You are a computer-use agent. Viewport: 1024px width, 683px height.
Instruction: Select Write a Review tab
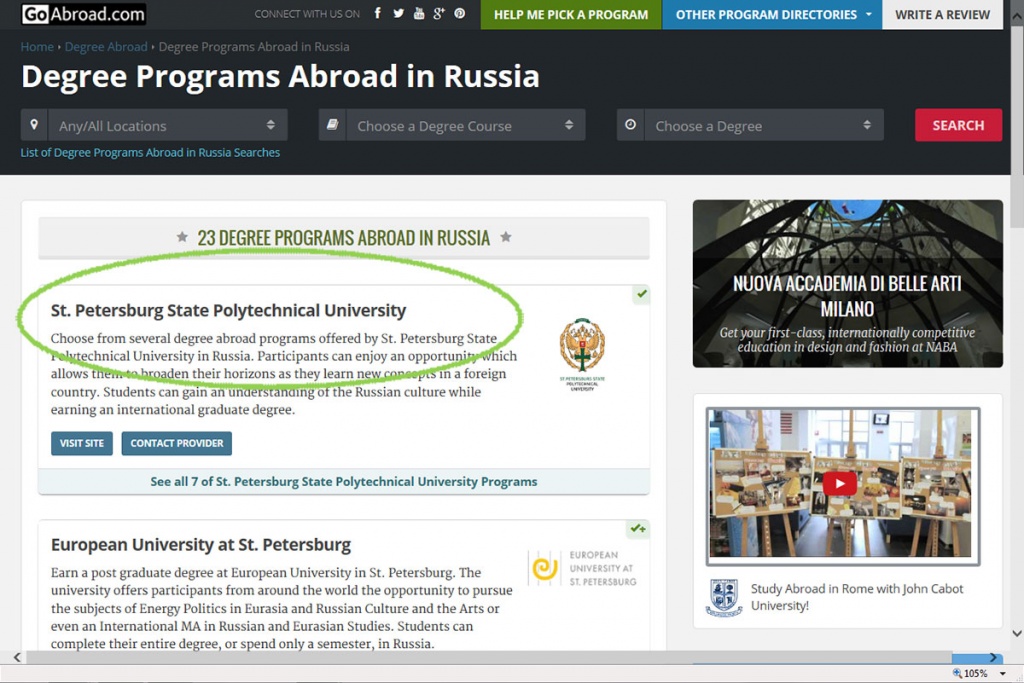(x=942, y=14)
